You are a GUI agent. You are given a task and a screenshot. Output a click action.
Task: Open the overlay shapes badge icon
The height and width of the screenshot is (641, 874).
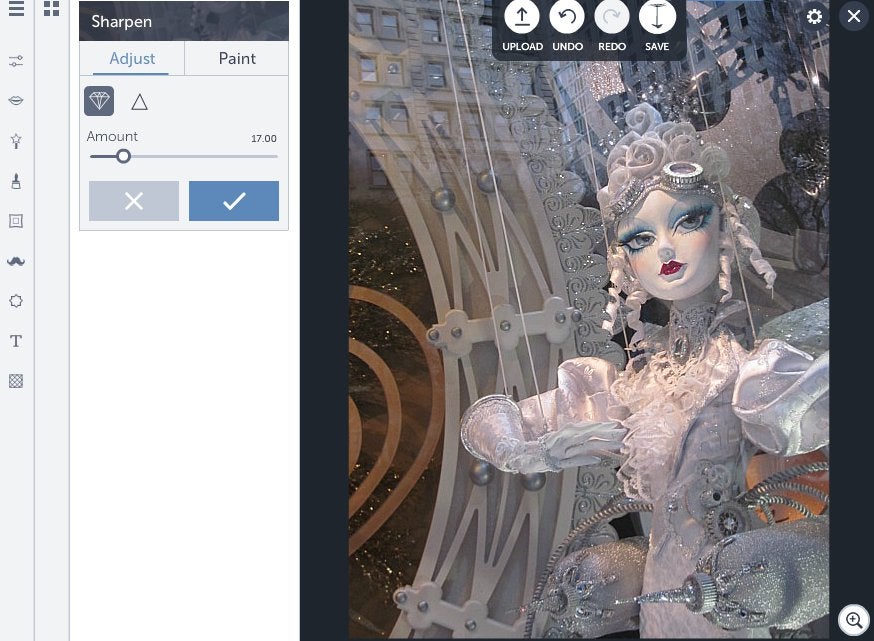pos(16,301)
